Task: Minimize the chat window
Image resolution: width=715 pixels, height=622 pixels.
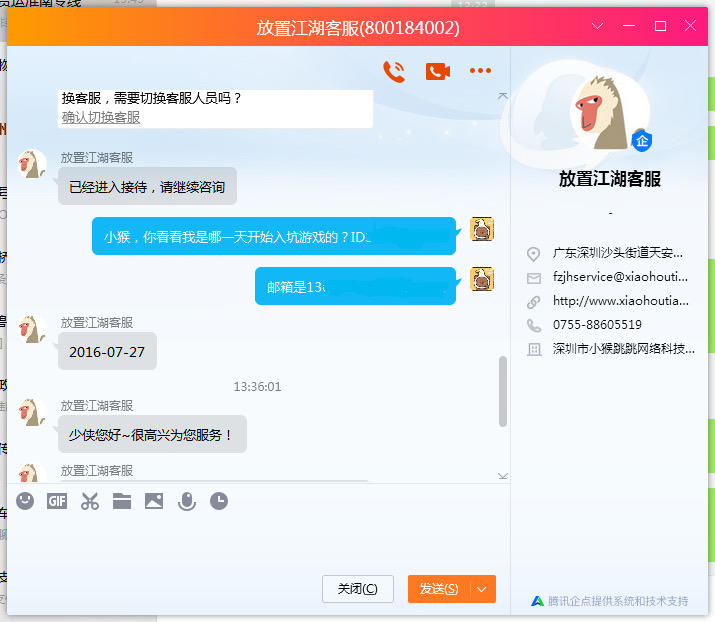Action: click(x=629, y=26)
